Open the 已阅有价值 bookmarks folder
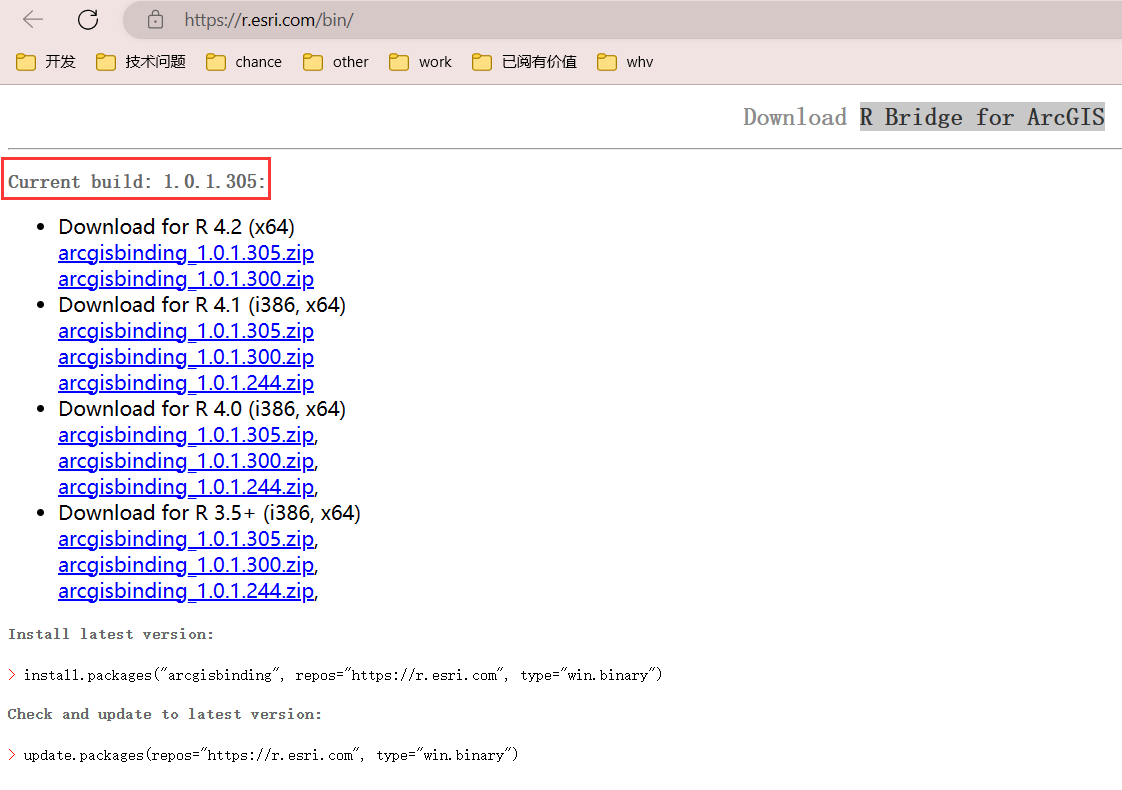The height and width of the screenshot is (790, 1122). (525, 62)
